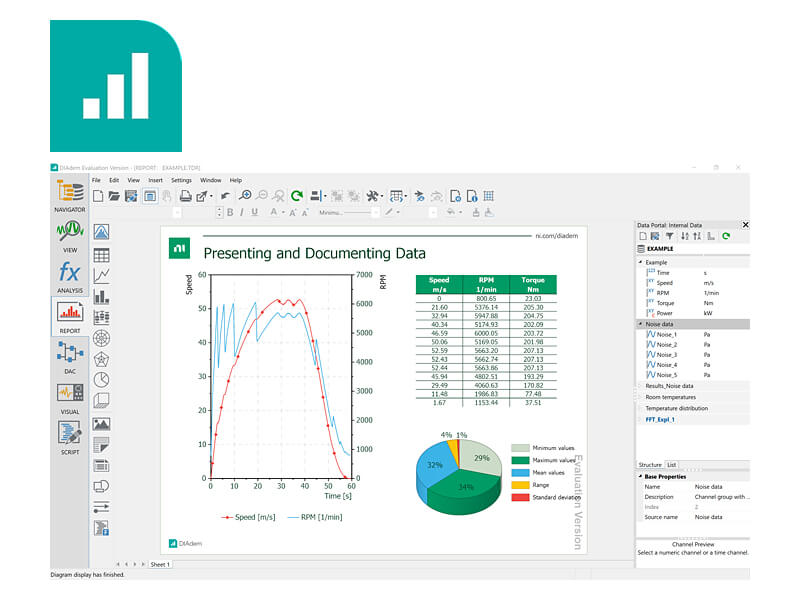
Task: Click the ni.com/diadem text in header
Action: 557,236
